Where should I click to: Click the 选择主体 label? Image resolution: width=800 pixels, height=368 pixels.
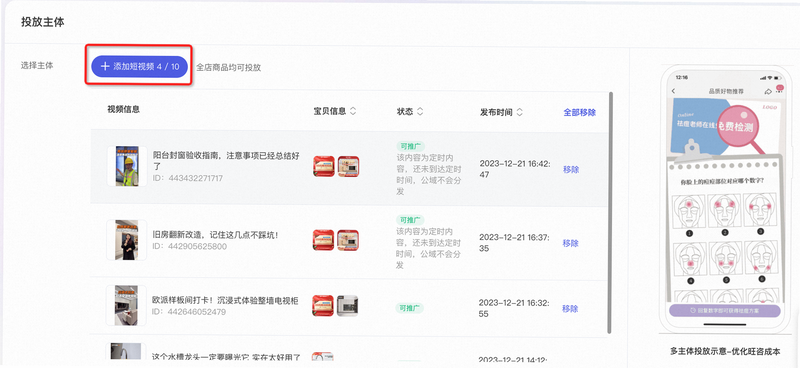click(x=37, y=65)
